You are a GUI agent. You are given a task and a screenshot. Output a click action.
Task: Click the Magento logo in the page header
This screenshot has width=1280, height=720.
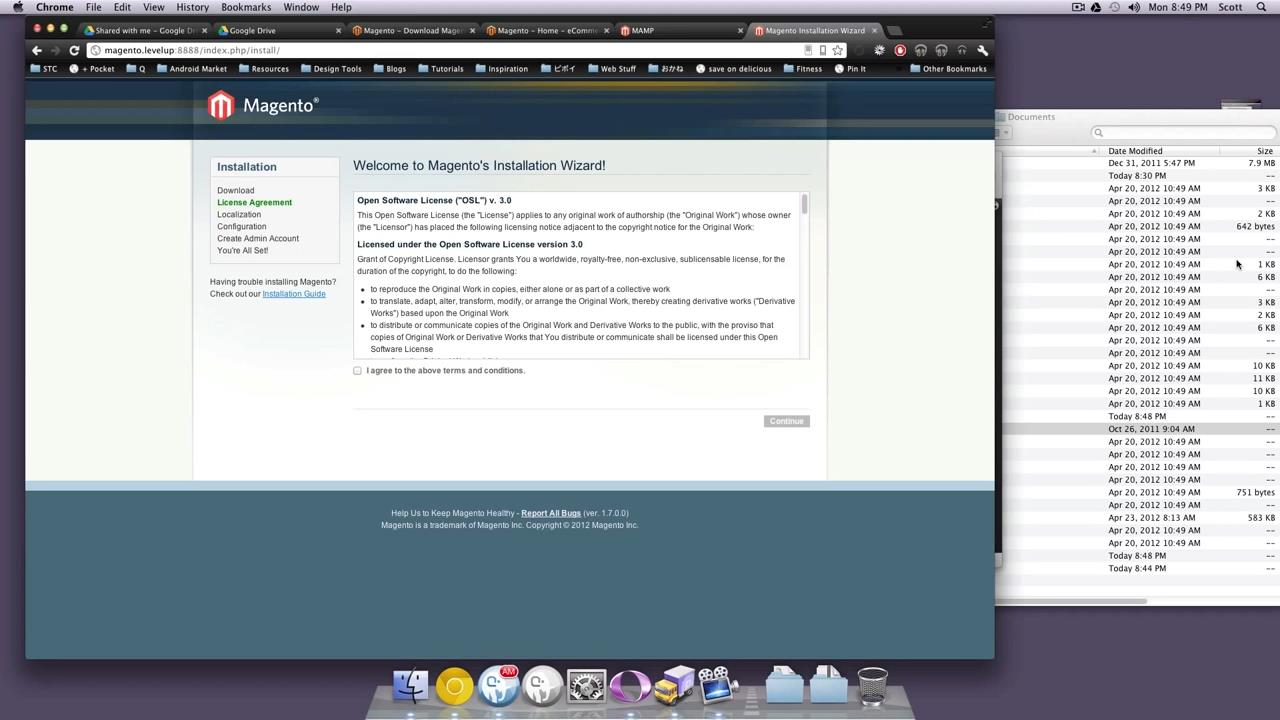263,105
